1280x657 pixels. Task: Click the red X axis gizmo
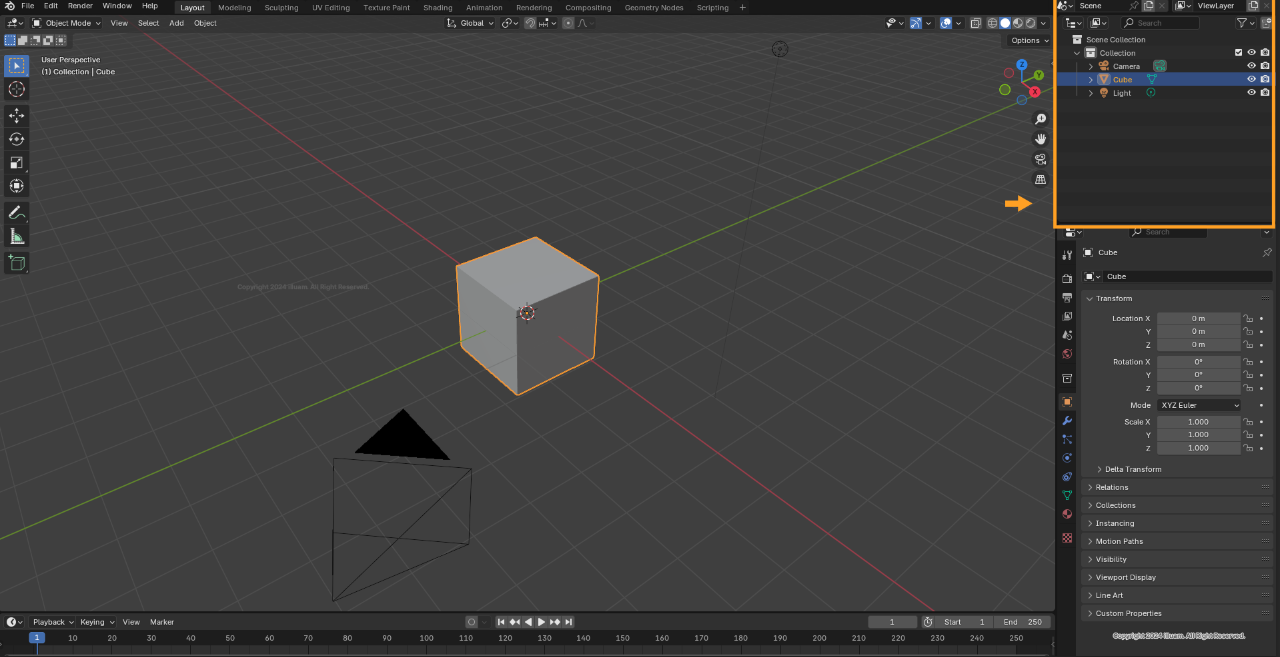point(1035,92)
